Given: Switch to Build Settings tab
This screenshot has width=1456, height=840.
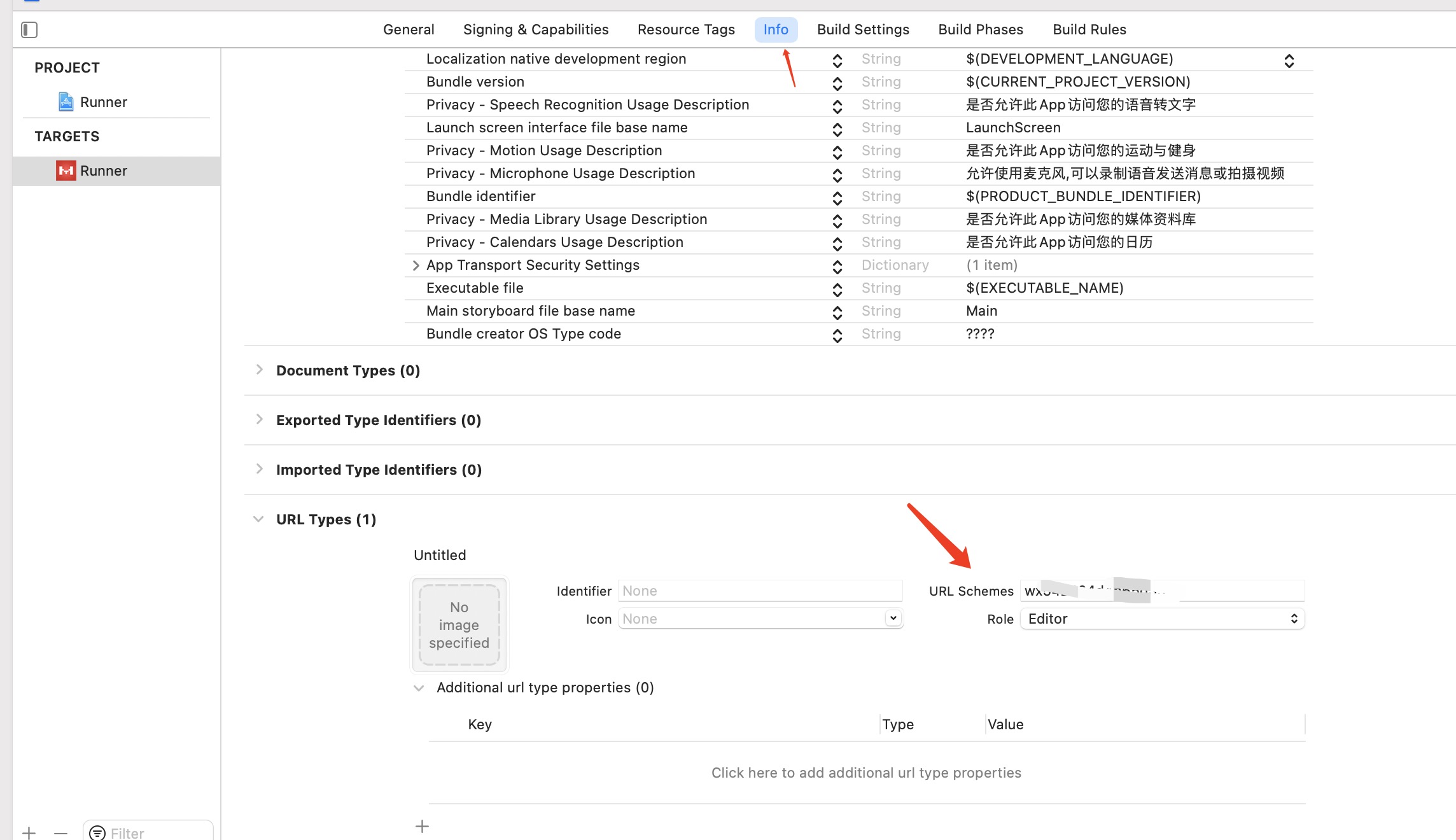Looking at the screenshot, I should [x=863, y=29].
